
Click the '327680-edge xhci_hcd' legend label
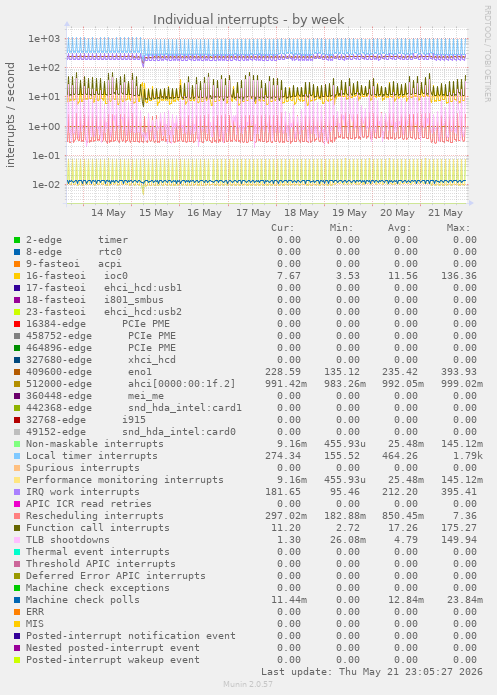(x=101, y=360)
